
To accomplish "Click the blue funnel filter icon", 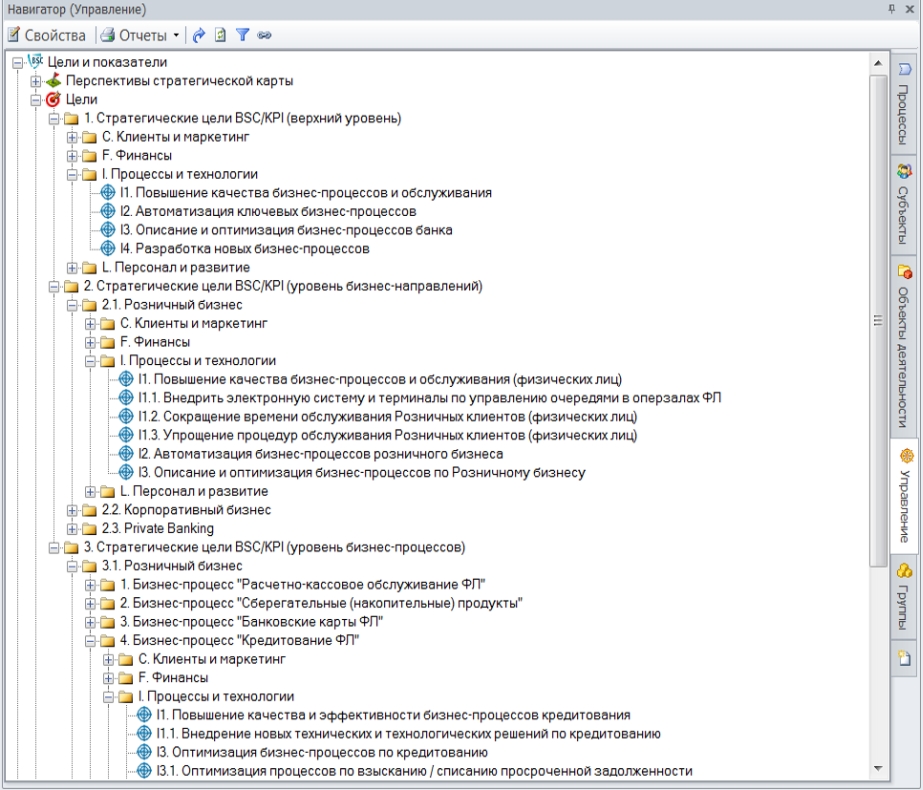I will 241,35.
